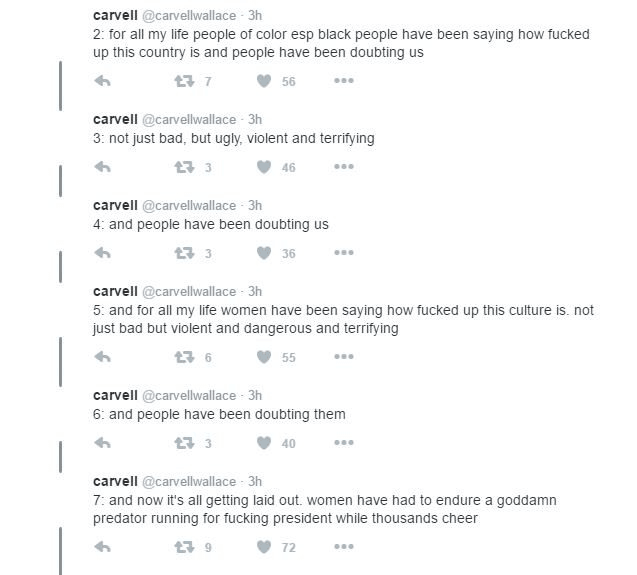Retweet the tweet with 9 retweets
This screenshot has height=575, width=637.
[x=183, y=547]
